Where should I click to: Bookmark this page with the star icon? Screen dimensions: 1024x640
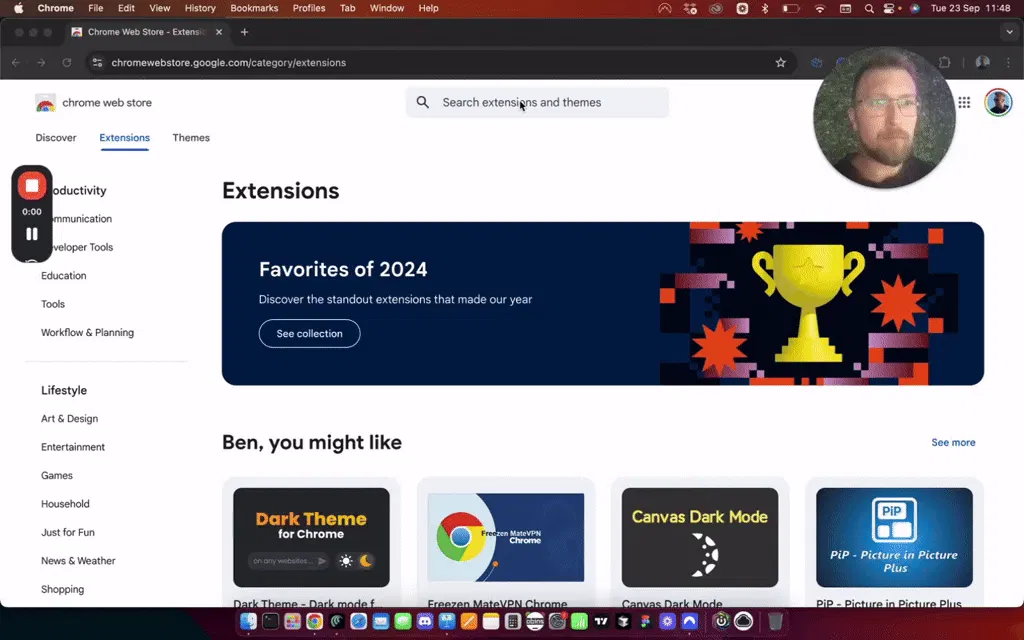point(780,63)
